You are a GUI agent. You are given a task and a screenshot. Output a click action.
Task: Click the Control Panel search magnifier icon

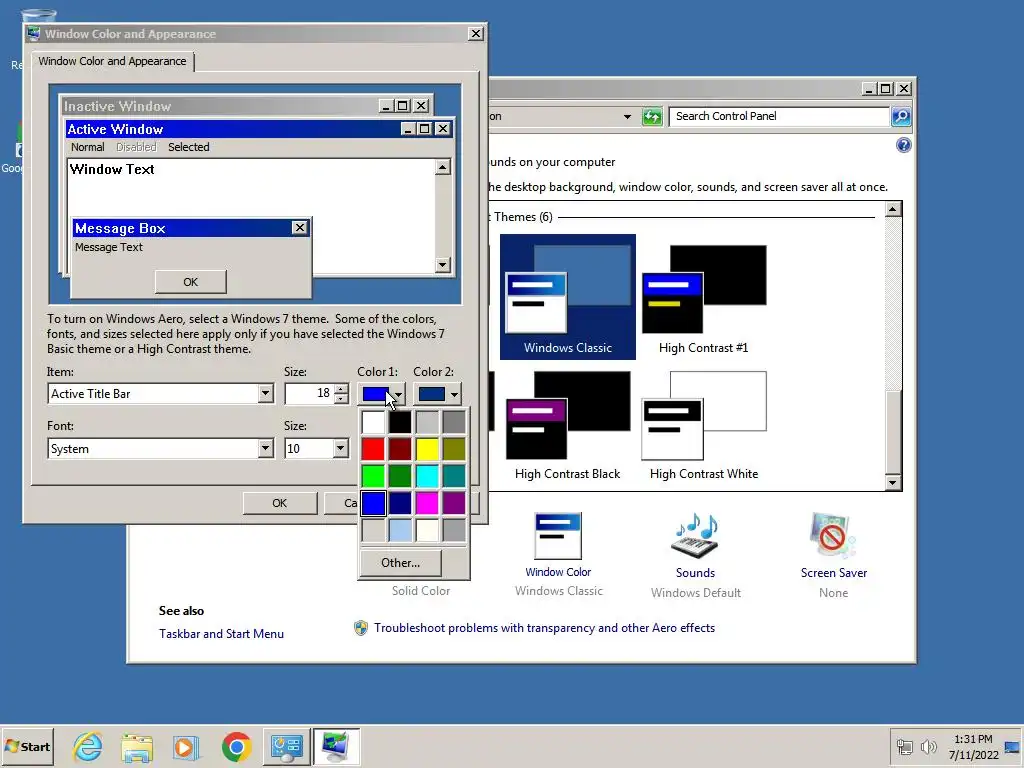point(901,116)
